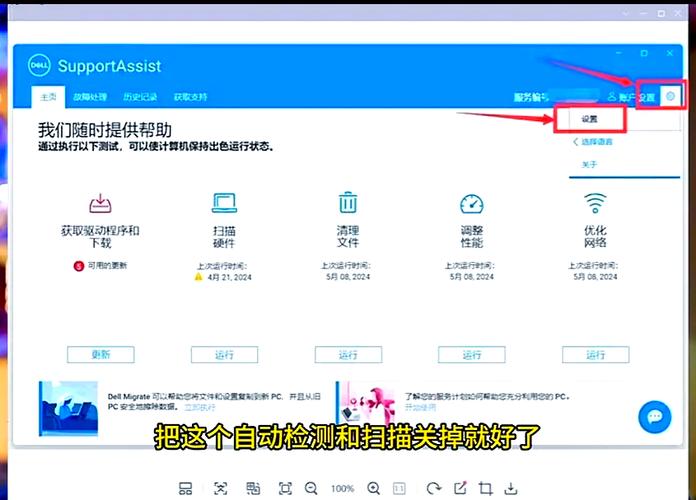The height and width of the screenshot is (500, 696).
Task: Click the 1:1 actual size icon
Action: coord(399,489)
